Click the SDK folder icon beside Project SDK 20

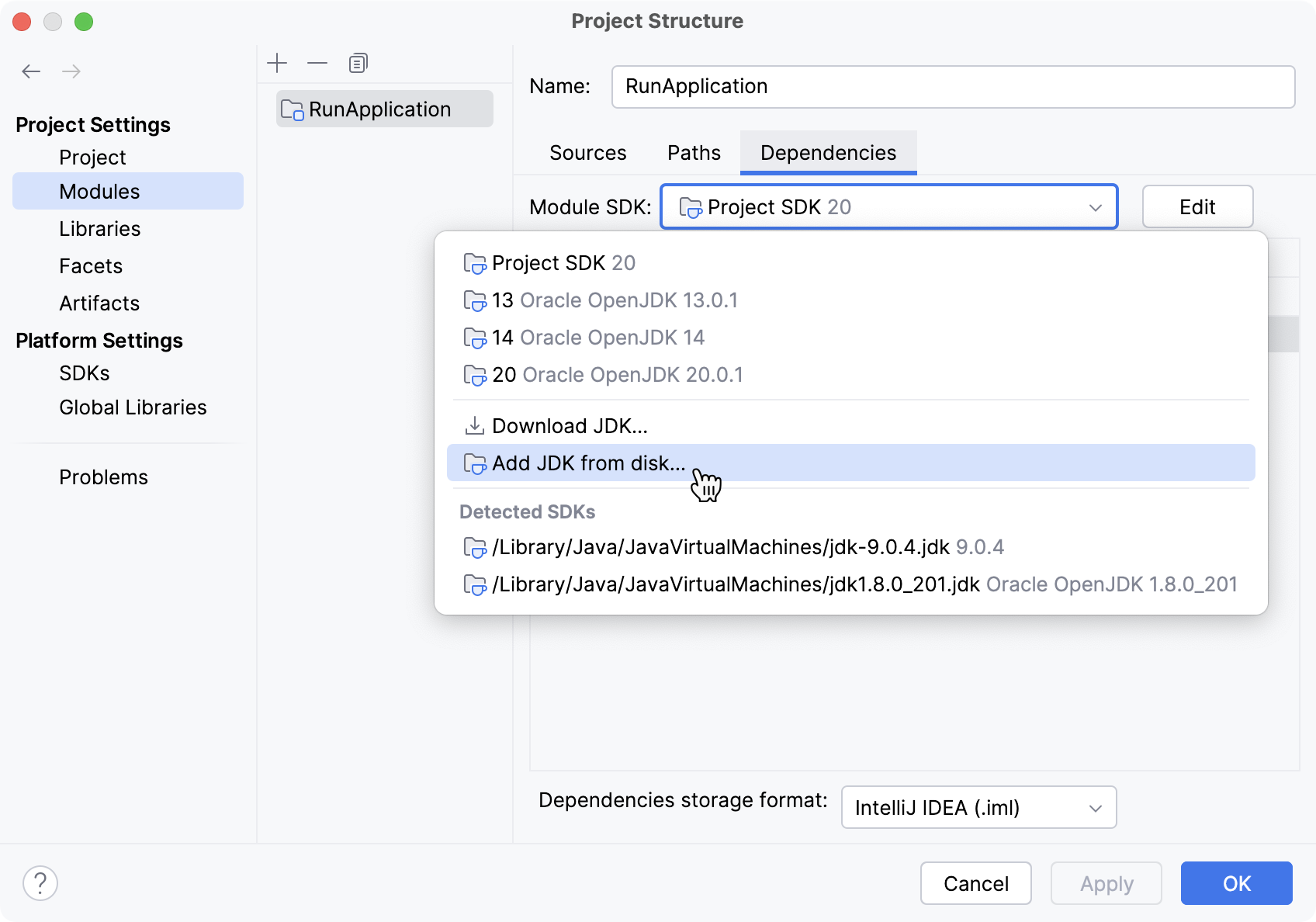pos(688,206)
